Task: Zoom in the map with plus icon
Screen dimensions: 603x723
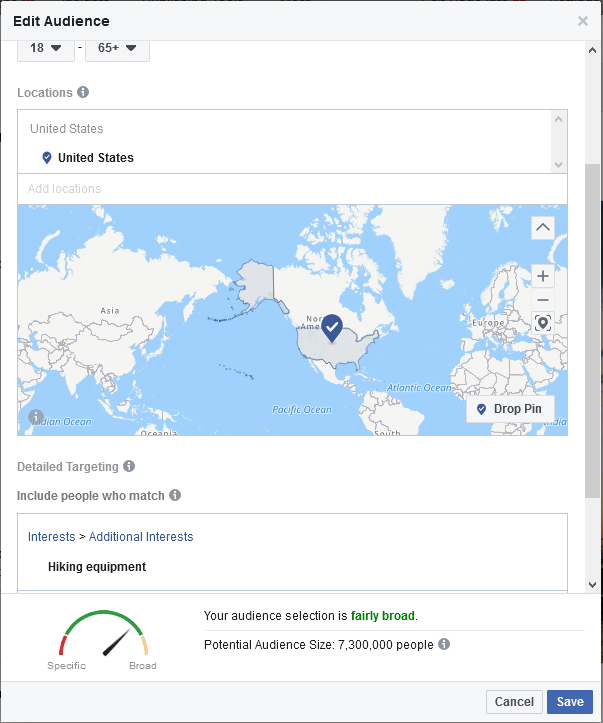Action: (543, 276)
